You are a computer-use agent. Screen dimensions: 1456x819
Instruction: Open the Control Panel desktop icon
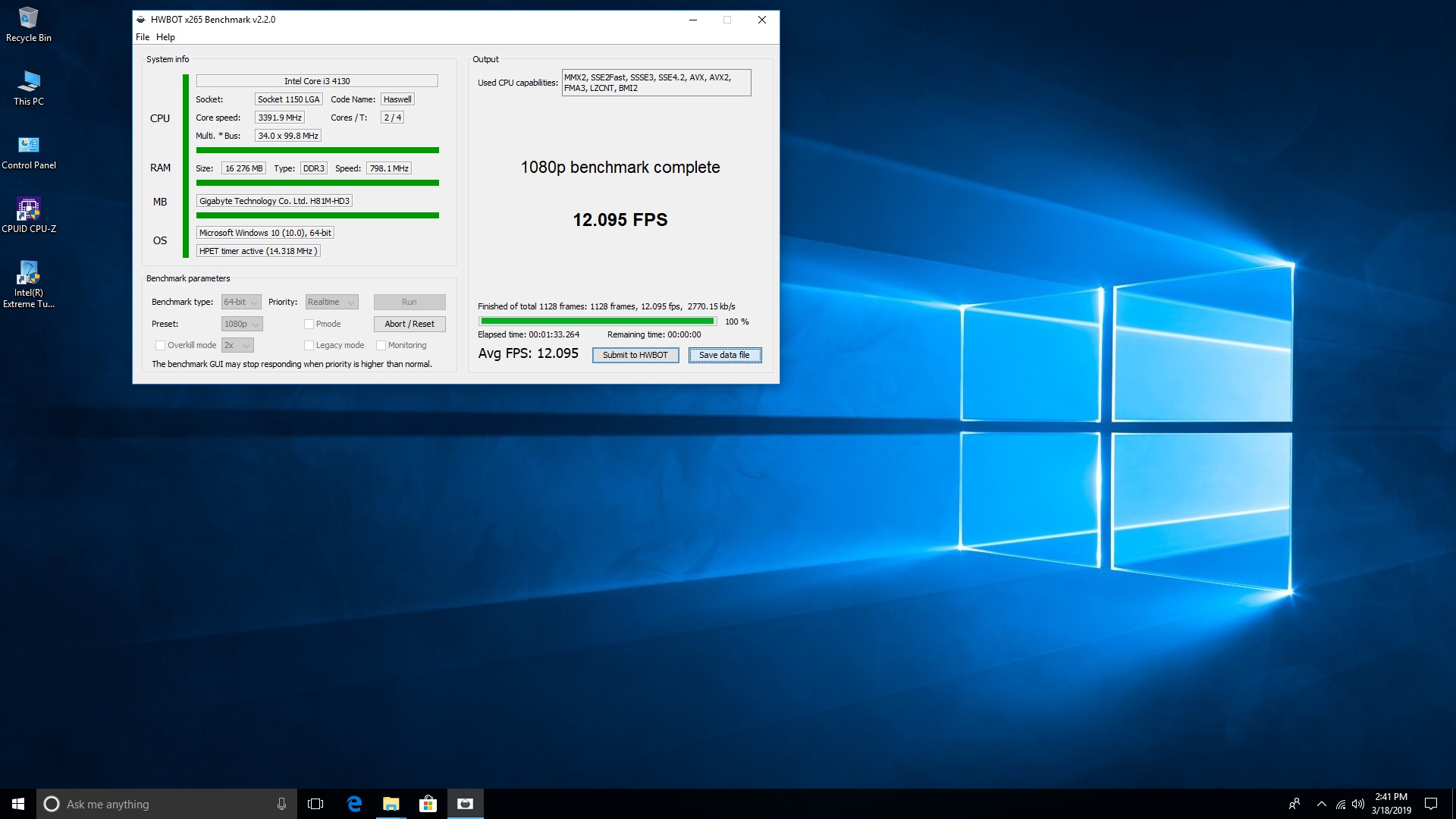(x=28, y=152)
